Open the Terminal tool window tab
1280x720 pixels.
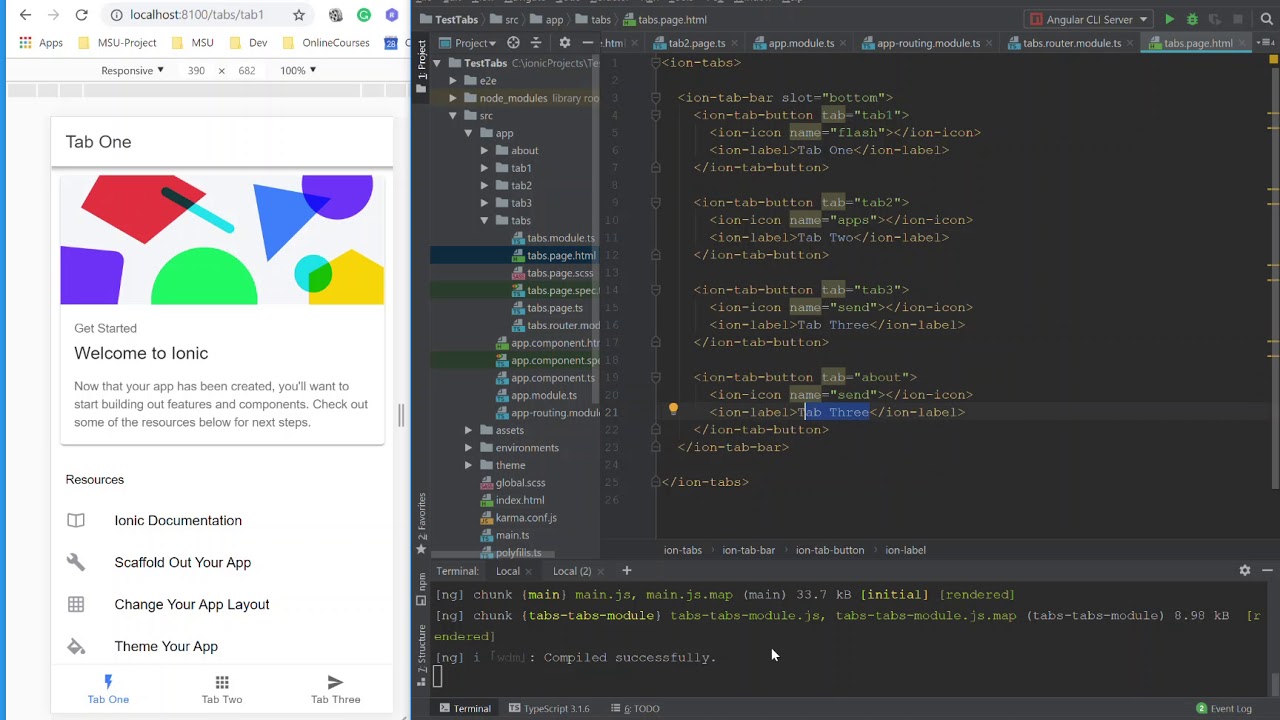click(466, 708)
